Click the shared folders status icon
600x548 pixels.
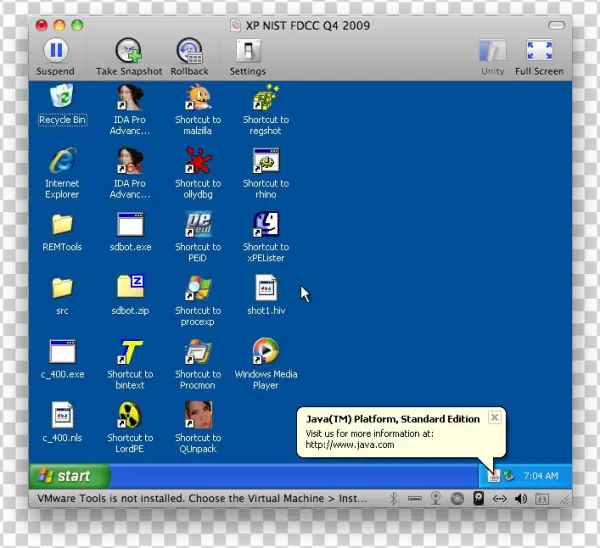click(542, 499)
